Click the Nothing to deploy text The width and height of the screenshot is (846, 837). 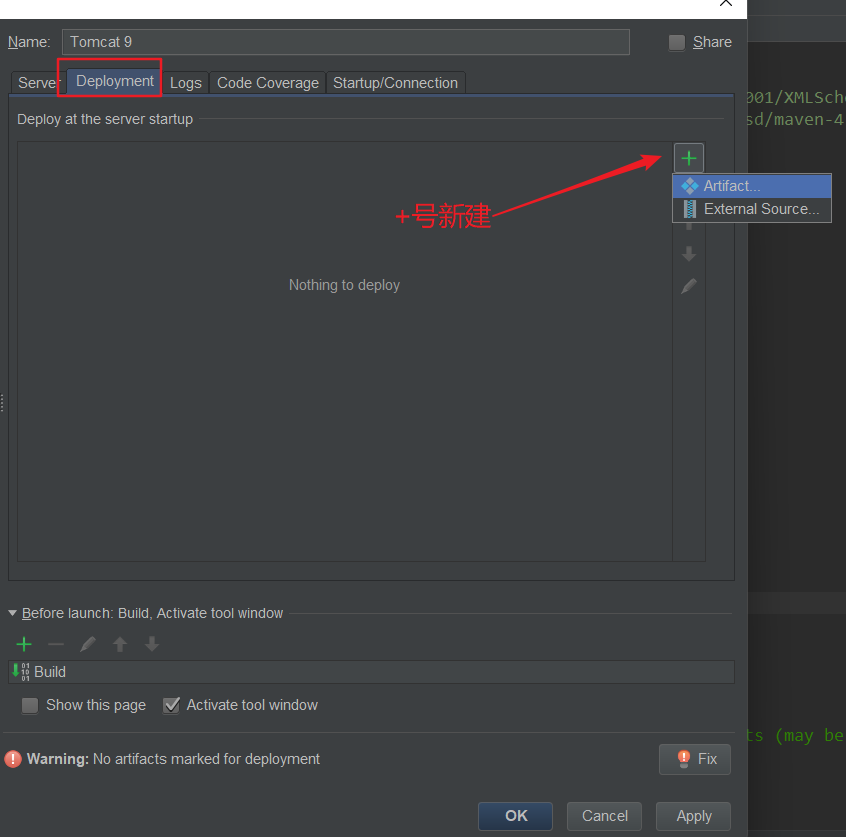[x=344, y=285]
